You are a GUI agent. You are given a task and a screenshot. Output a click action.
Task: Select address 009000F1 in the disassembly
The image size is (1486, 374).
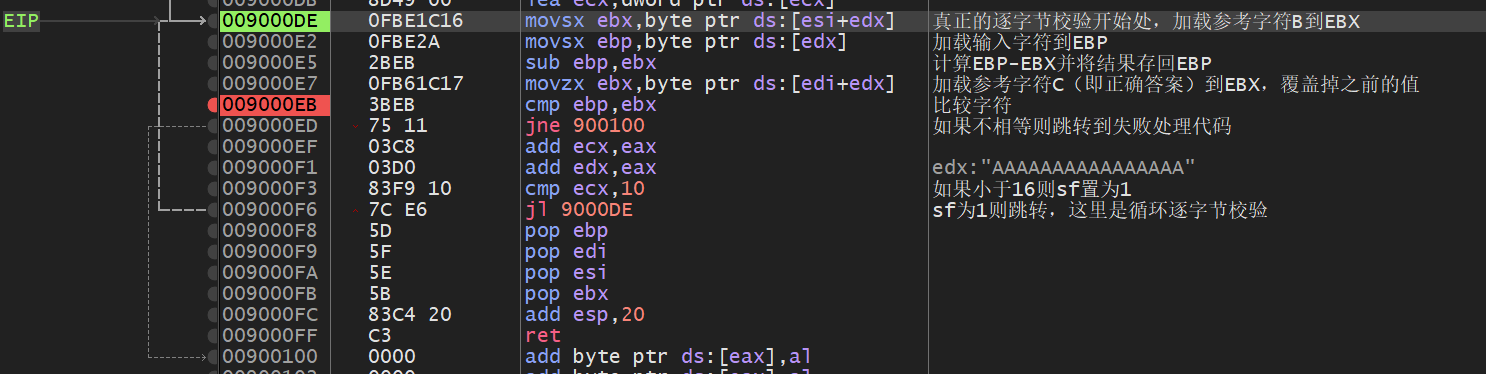[269, 167]
